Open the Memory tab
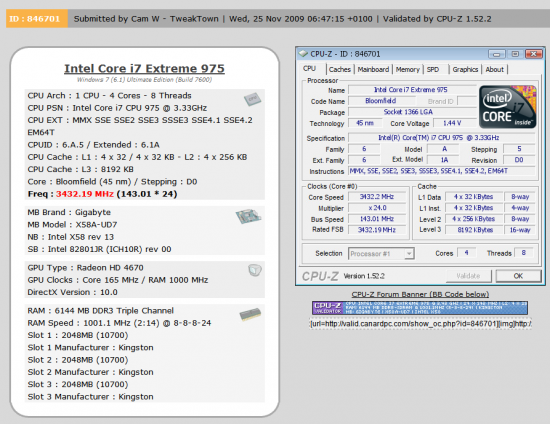This screenshot has width=550, height=424. 407,69
